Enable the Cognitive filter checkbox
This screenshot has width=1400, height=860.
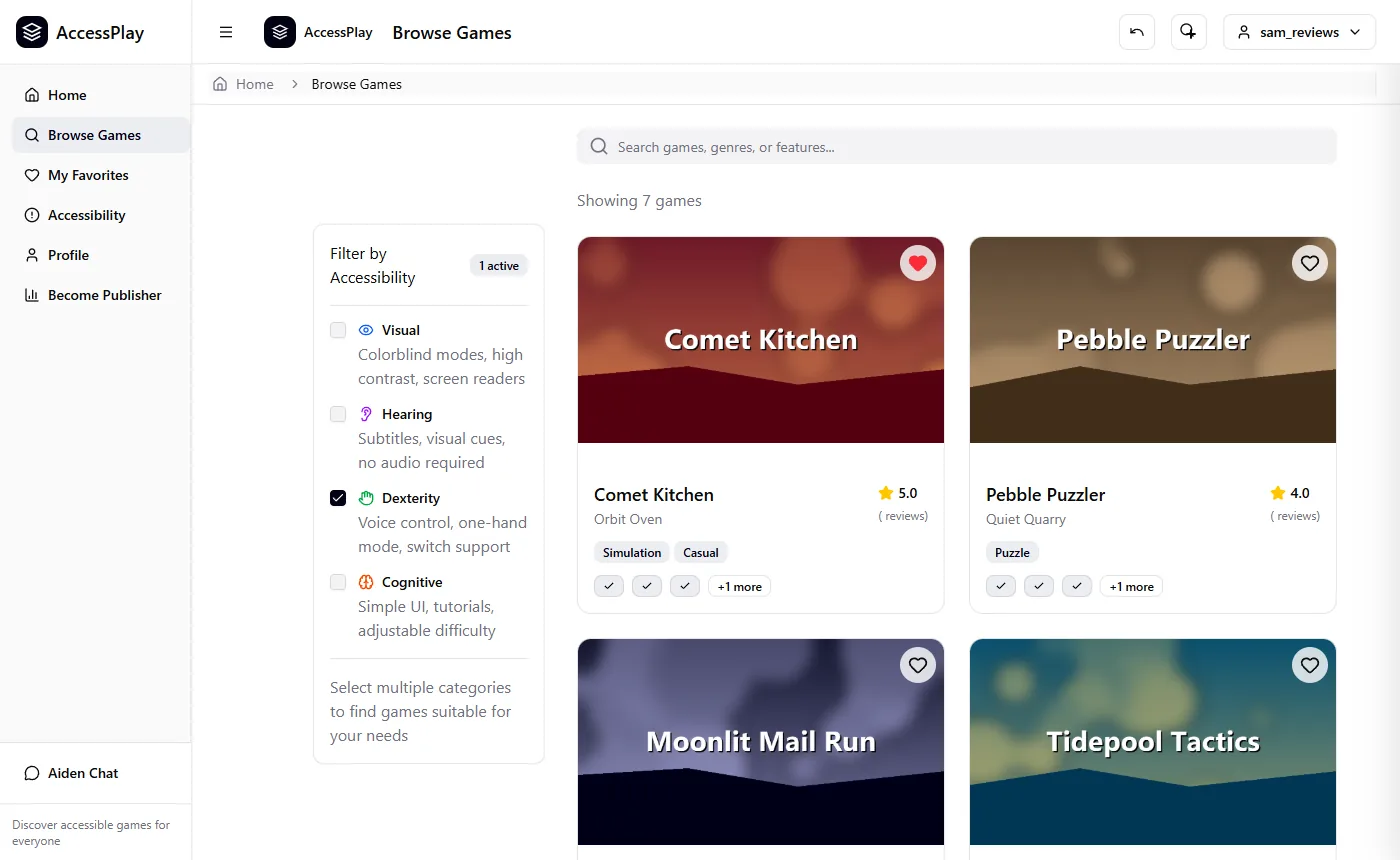click(x=338, y=582)
